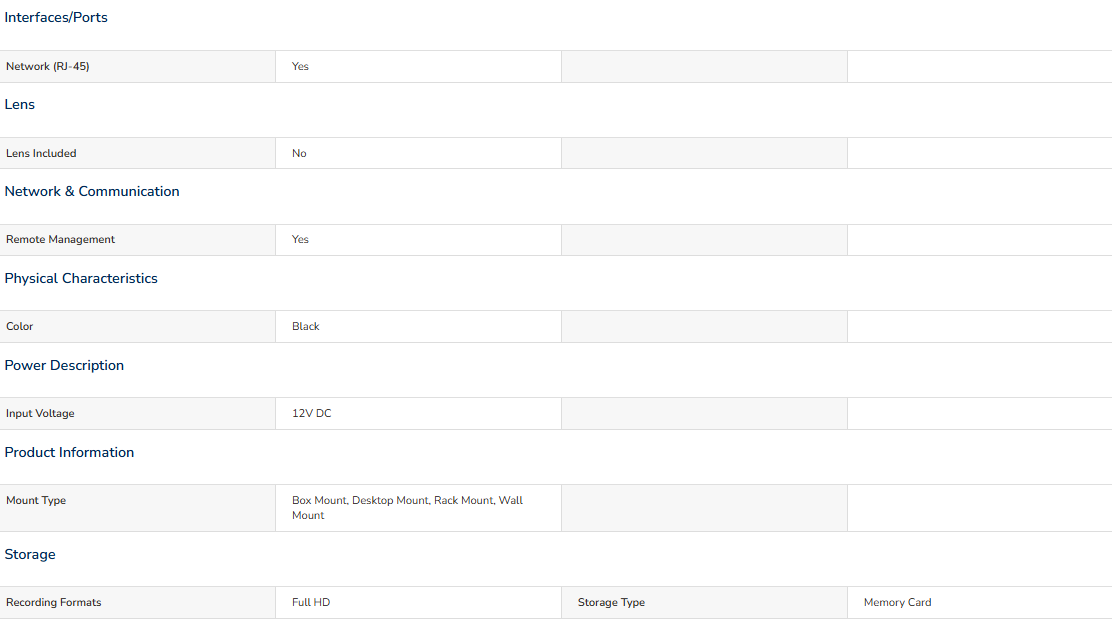
Task: Select the Lens Included row label
Action: click(x=138, y=153)
